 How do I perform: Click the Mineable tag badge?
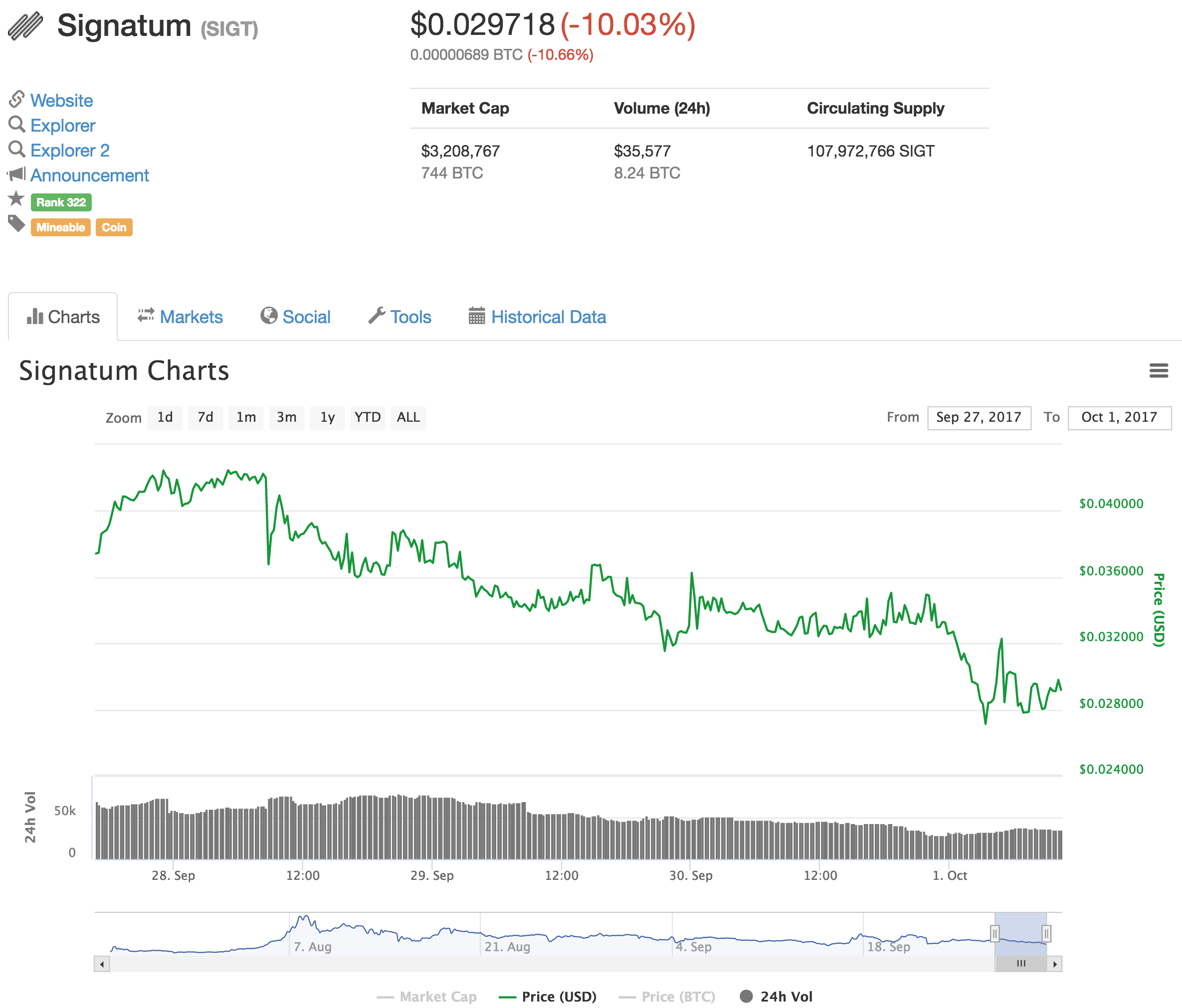pos(60,227)
